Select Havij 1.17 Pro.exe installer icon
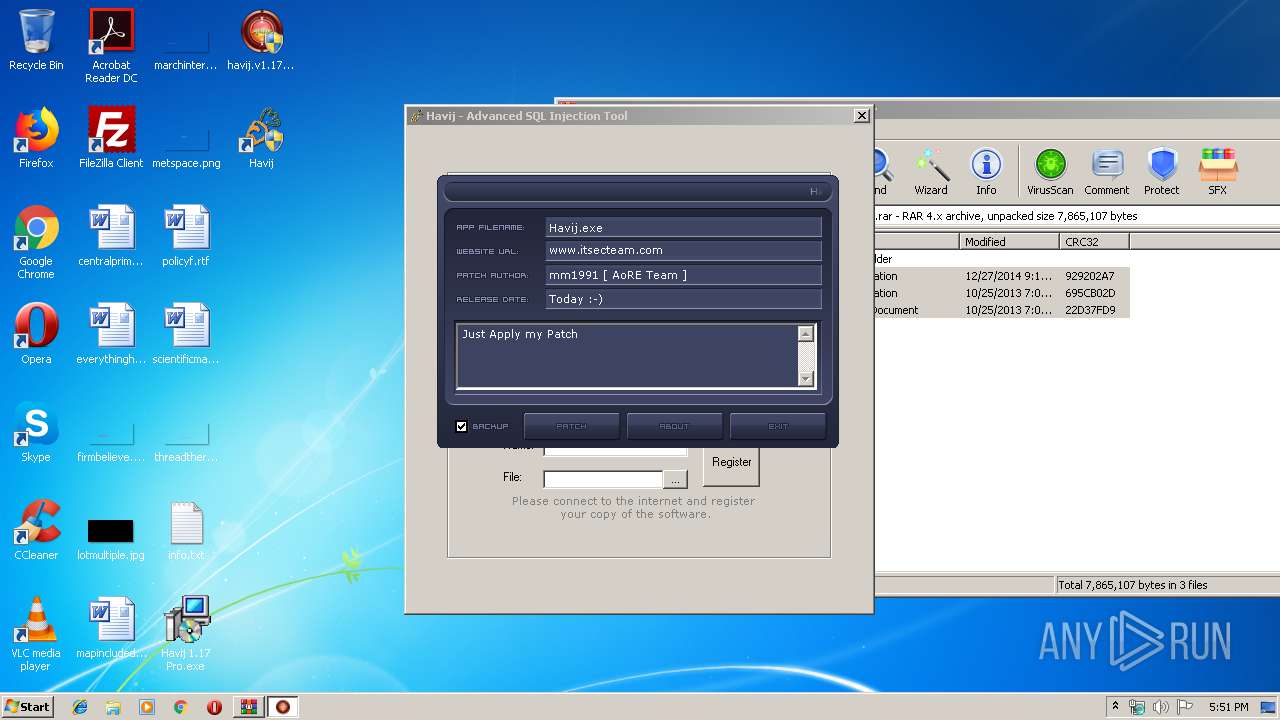Screen dimensions: 1280x720 click(186, 634)
